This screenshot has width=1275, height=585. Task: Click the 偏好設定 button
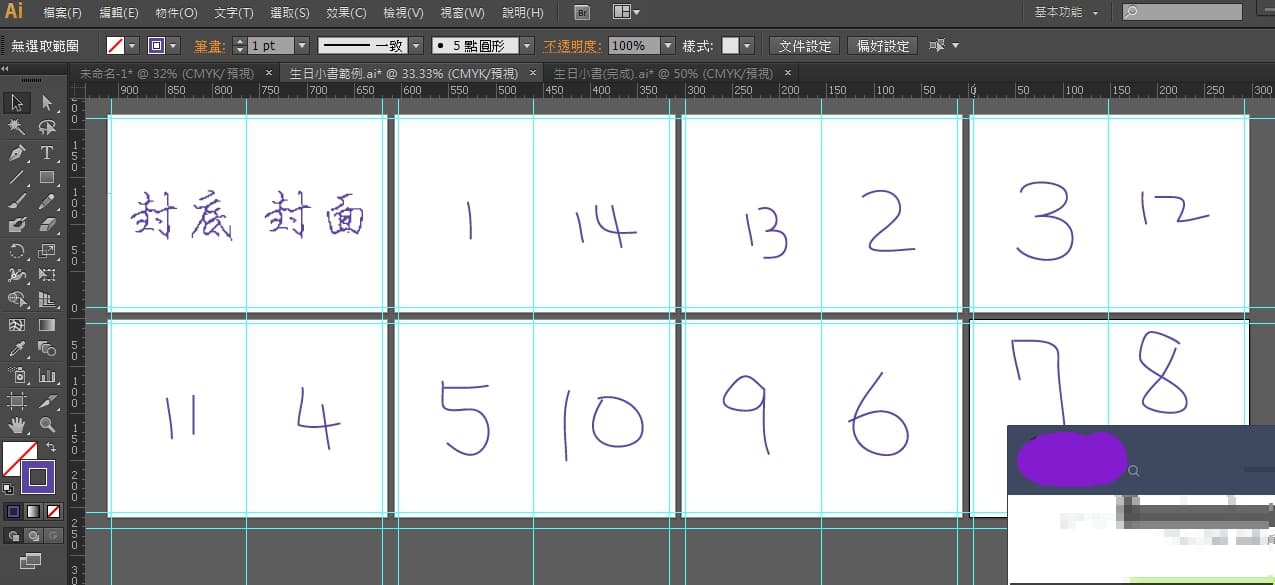click(x=883, y=46)
